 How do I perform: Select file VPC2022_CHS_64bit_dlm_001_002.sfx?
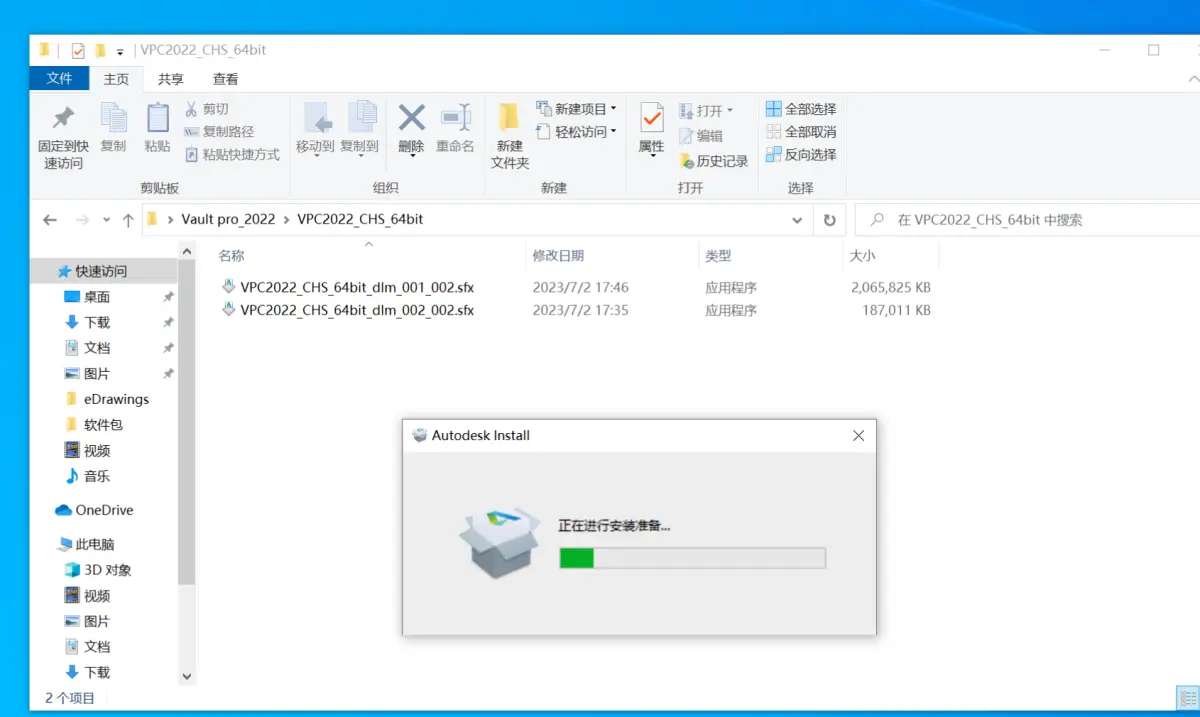357,287
